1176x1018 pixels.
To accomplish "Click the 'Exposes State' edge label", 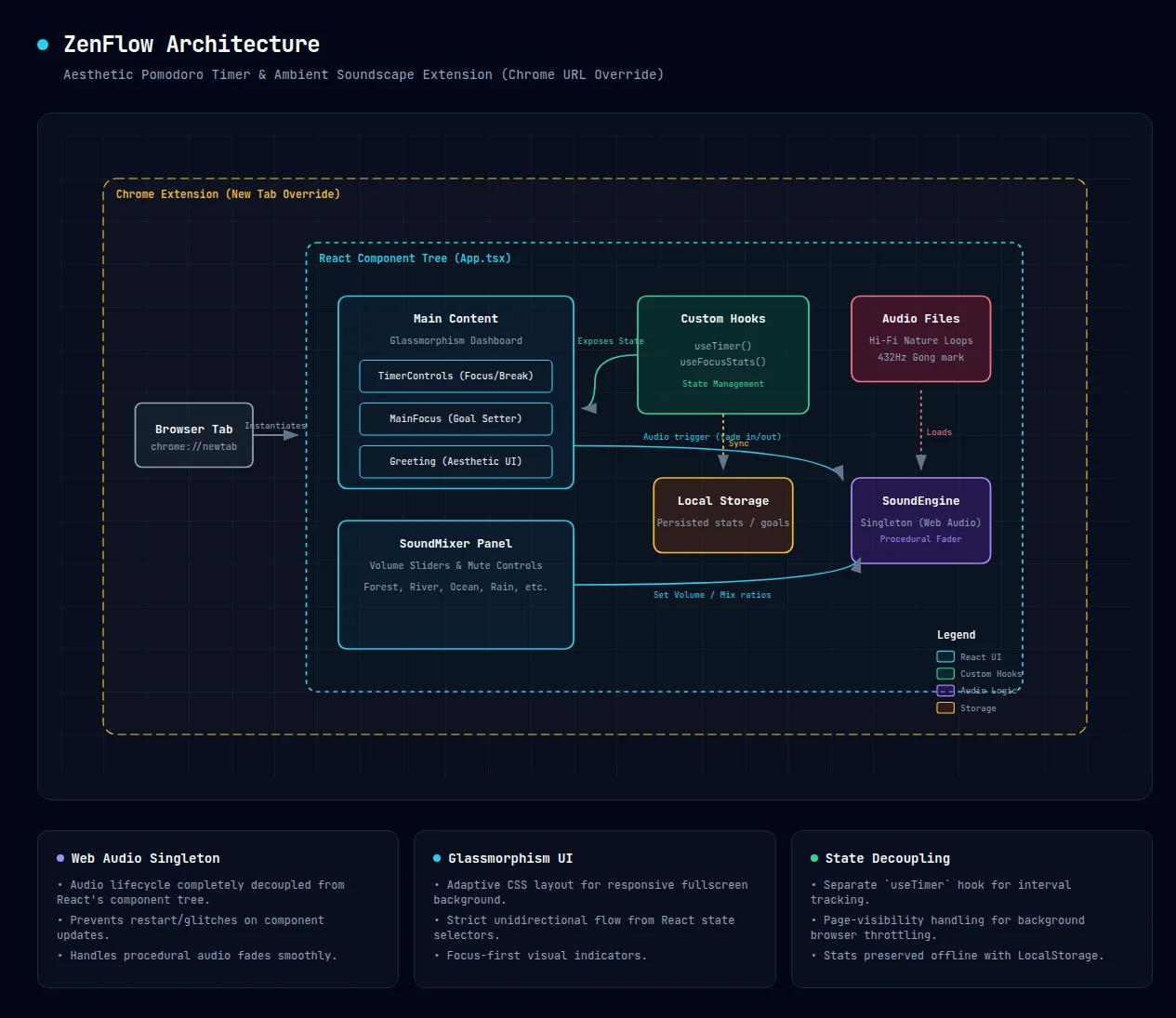I will (611, 341).
